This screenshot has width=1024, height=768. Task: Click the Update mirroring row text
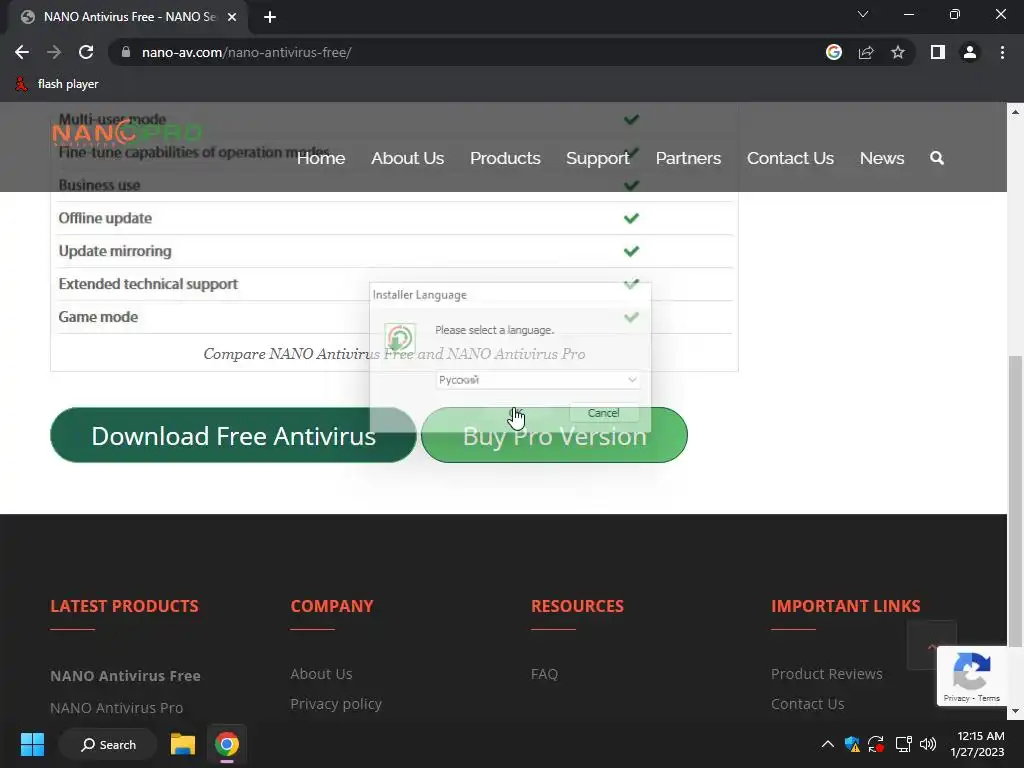click(x=115, y=251)
